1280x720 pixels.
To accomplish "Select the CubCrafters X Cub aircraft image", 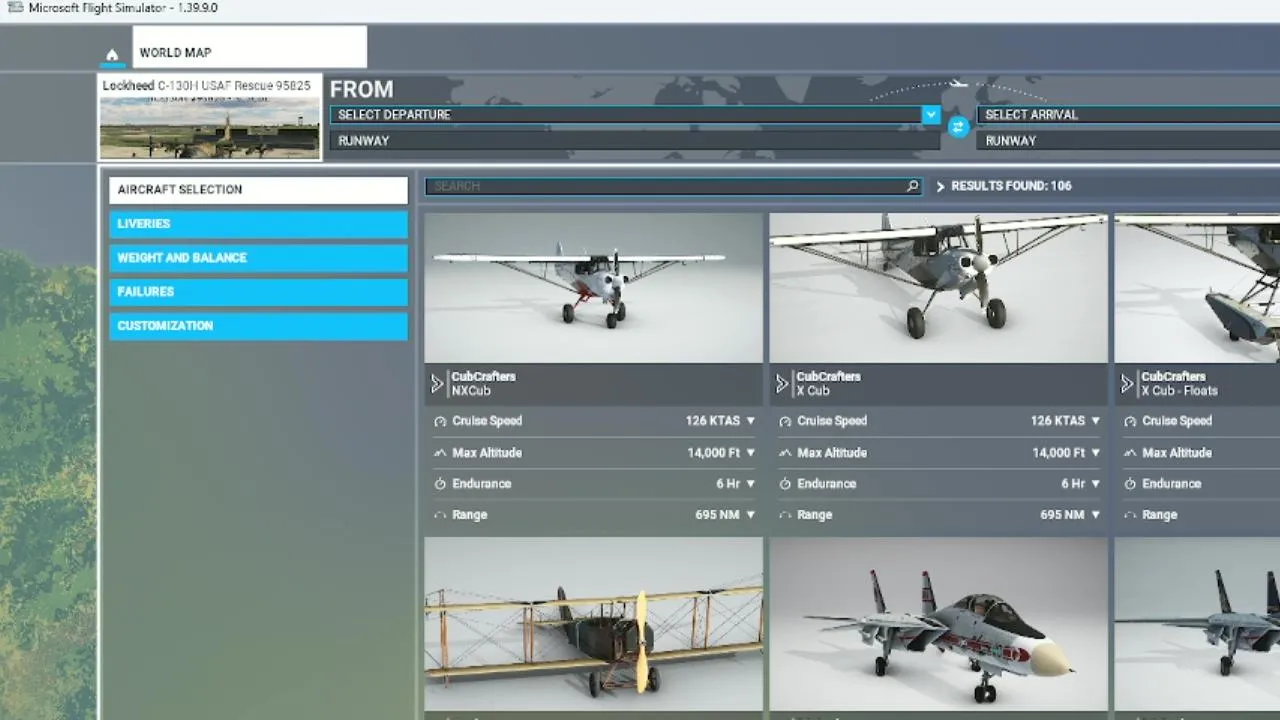I will pyautogui.click(x=938, y=288).
